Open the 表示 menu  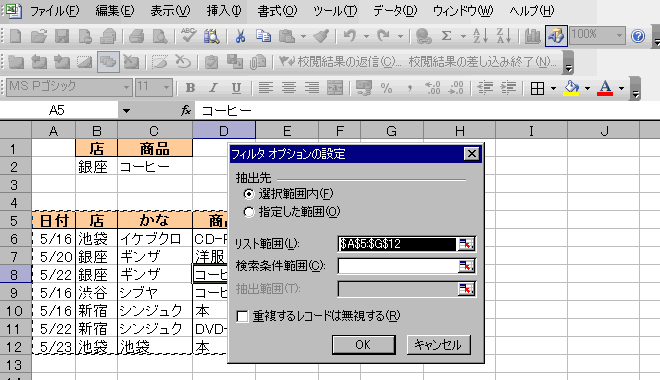(170, 11)
